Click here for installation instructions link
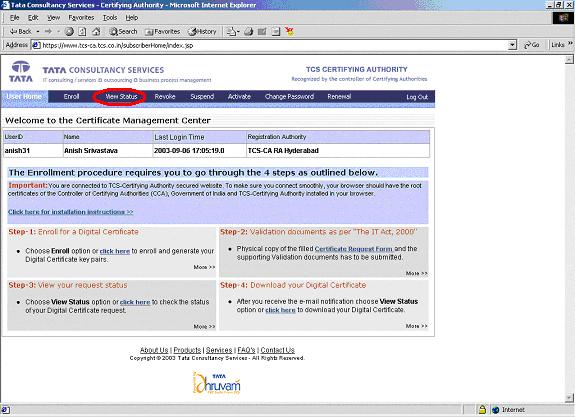The image size is (575, 418). pos(71,212)
